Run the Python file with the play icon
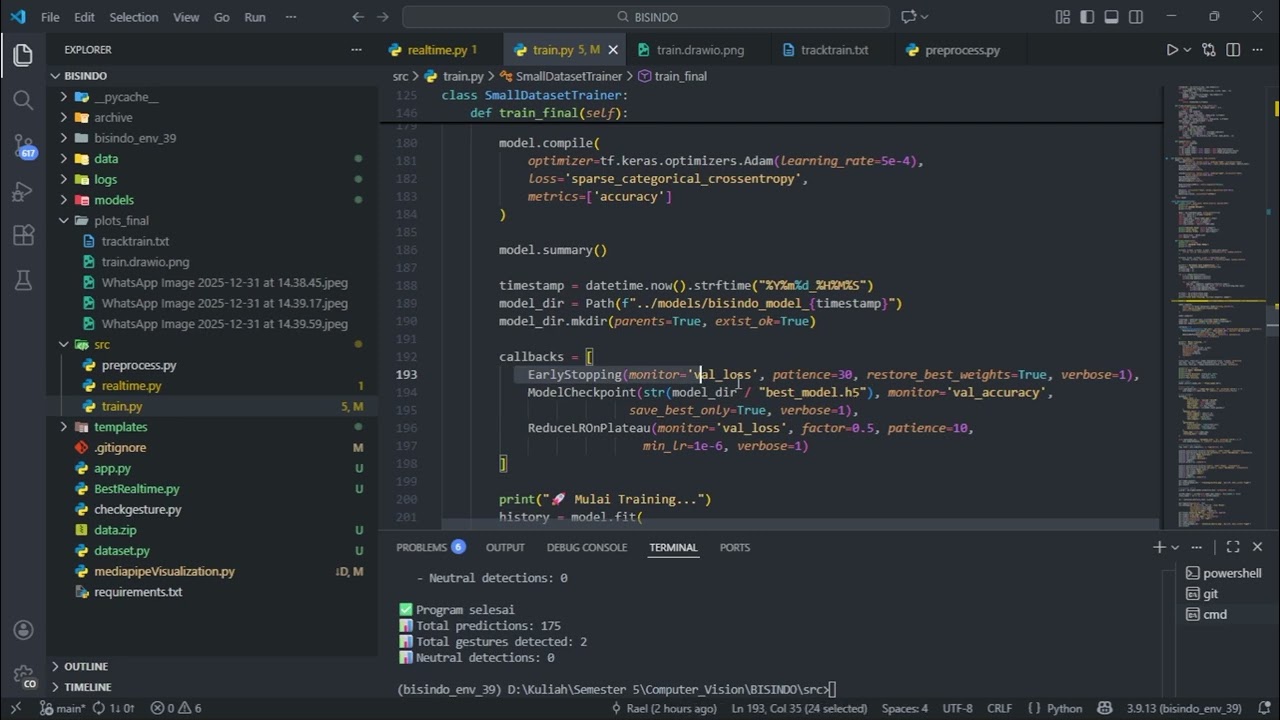Viewport: 1280px width, 720px height. click(1172, 50)
